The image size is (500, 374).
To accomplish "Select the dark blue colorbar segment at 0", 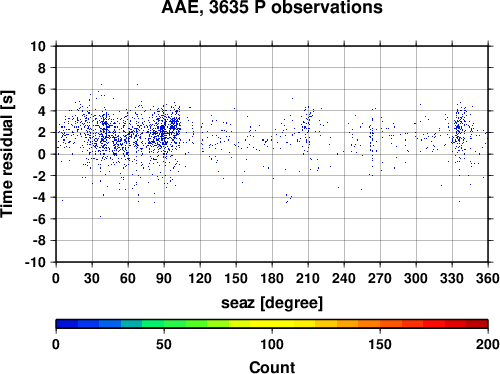I will tap(67, 324).
